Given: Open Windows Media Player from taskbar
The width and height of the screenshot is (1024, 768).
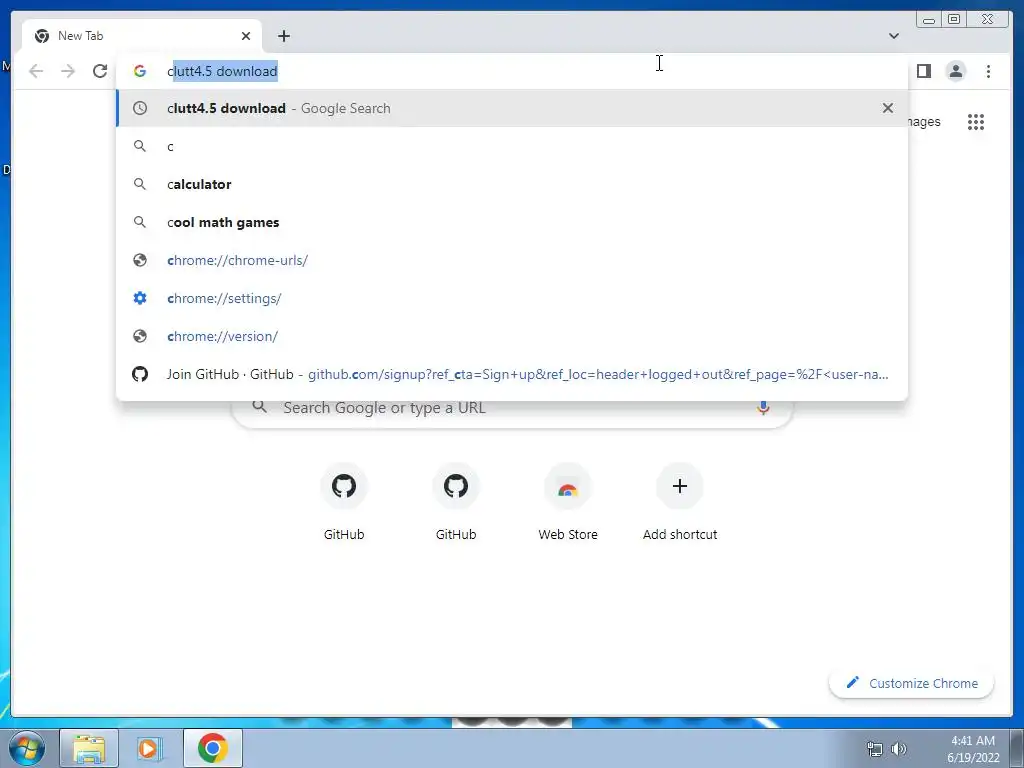Looking at the screenshot, I should [x=149, y=748].
